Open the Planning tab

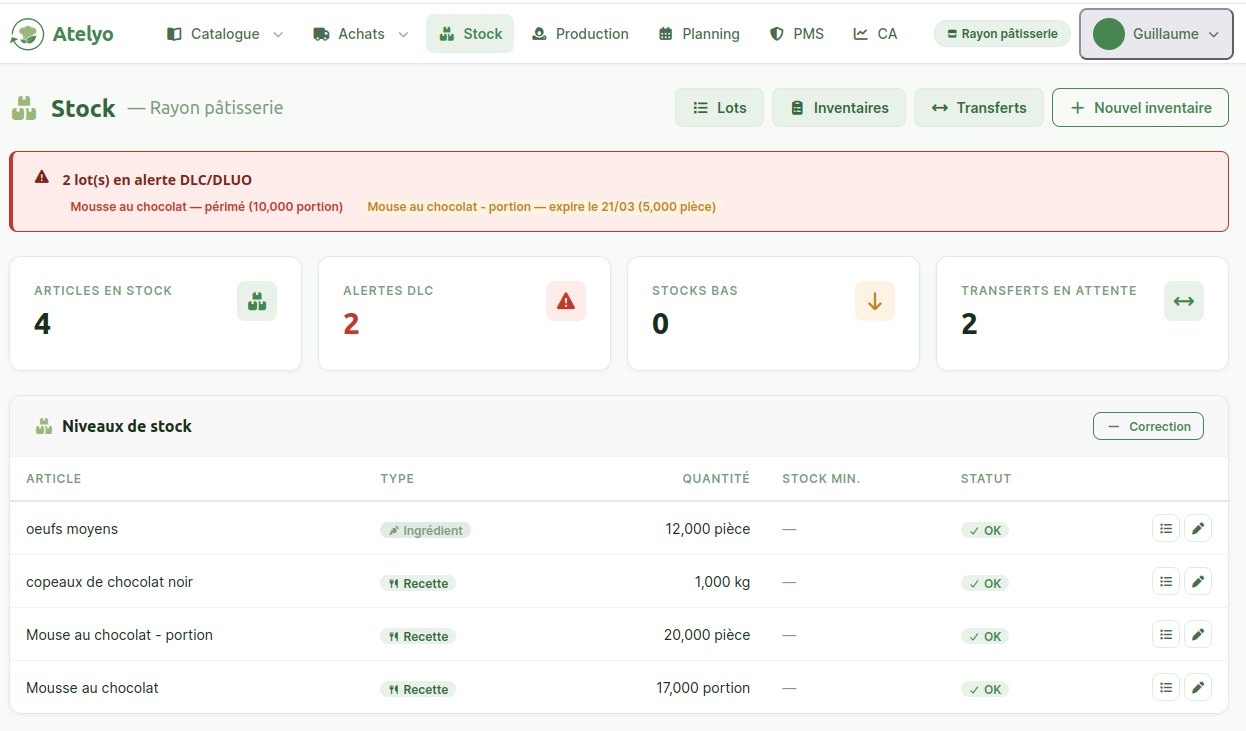[x=699, y=34]
